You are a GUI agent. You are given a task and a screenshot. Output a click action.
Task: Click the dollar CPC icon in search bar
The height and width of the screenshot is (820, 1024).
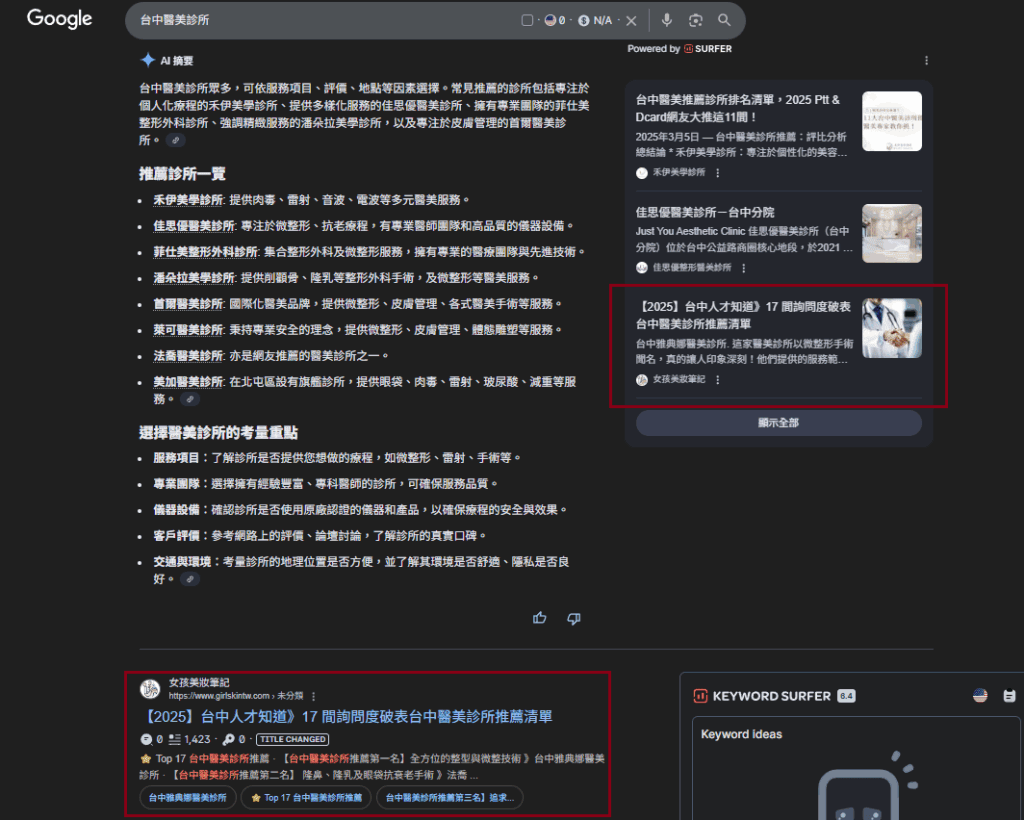click(x=584, y=21)
